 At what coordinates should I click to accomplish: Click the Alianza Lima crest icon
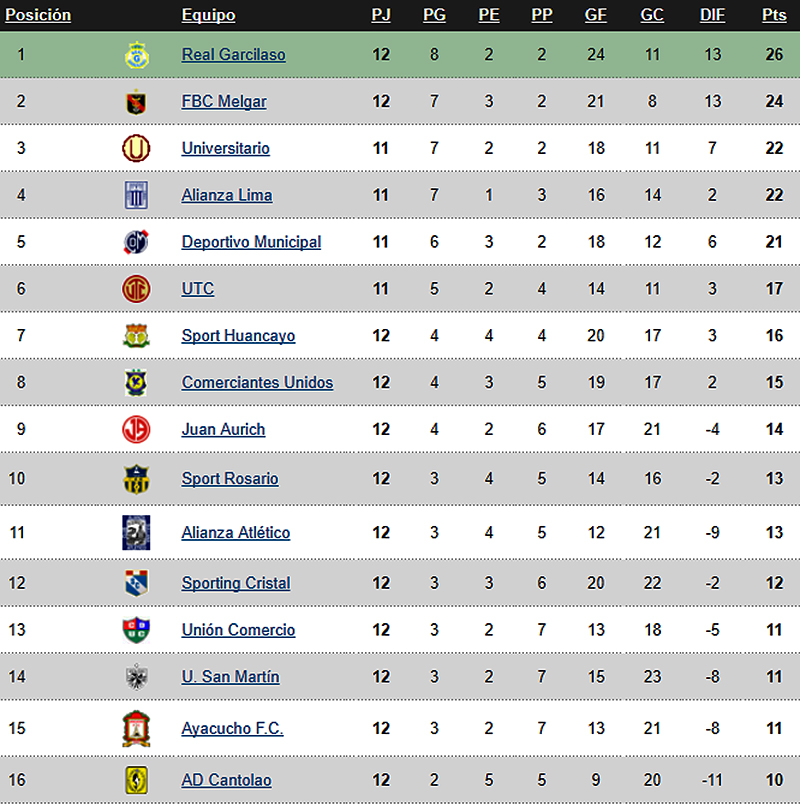pos(136,195)
